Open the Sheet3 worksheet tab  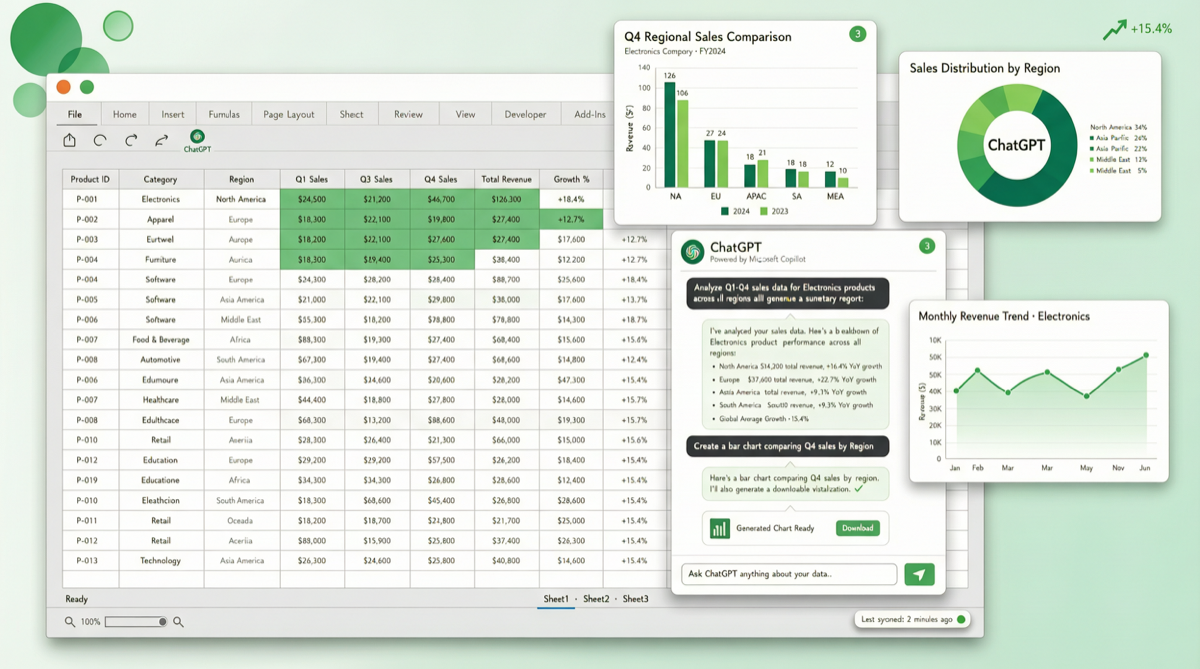[x=635, y=599]
